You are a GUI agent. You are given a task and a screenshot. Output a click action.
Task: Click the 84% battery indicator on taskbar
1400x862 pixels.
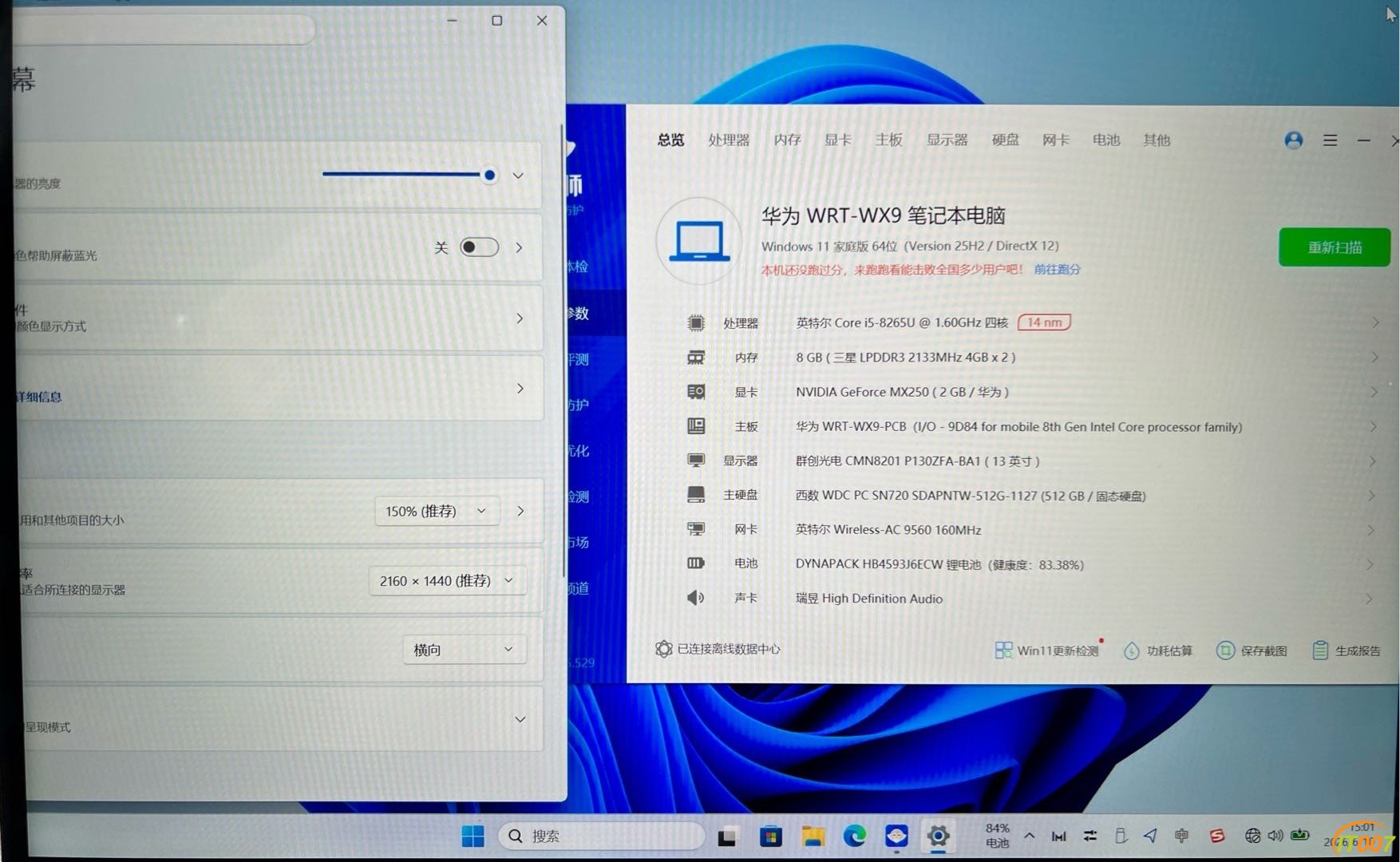click(998, 836)
